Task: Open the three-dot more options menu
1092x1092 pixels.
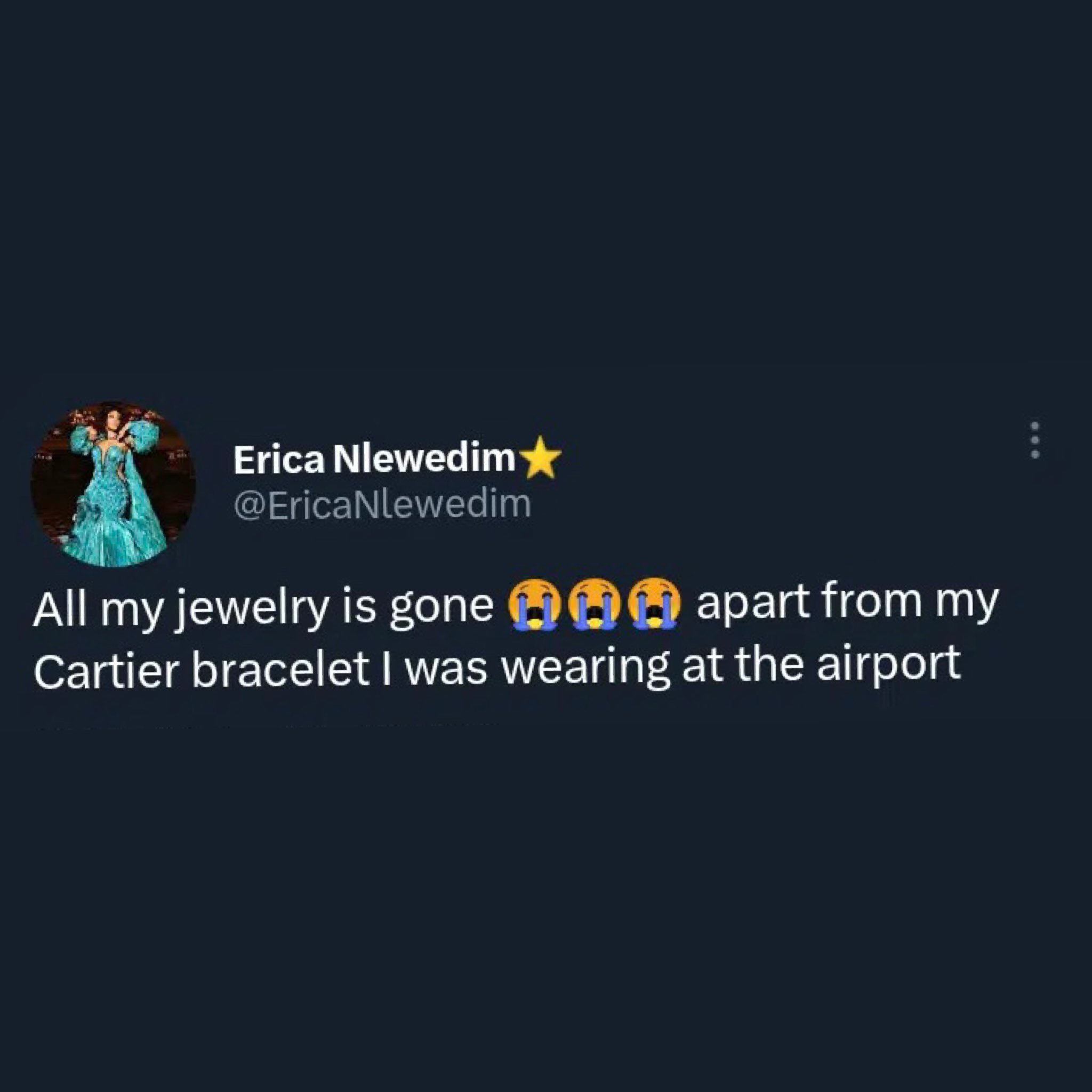Action: [1035, 440]
